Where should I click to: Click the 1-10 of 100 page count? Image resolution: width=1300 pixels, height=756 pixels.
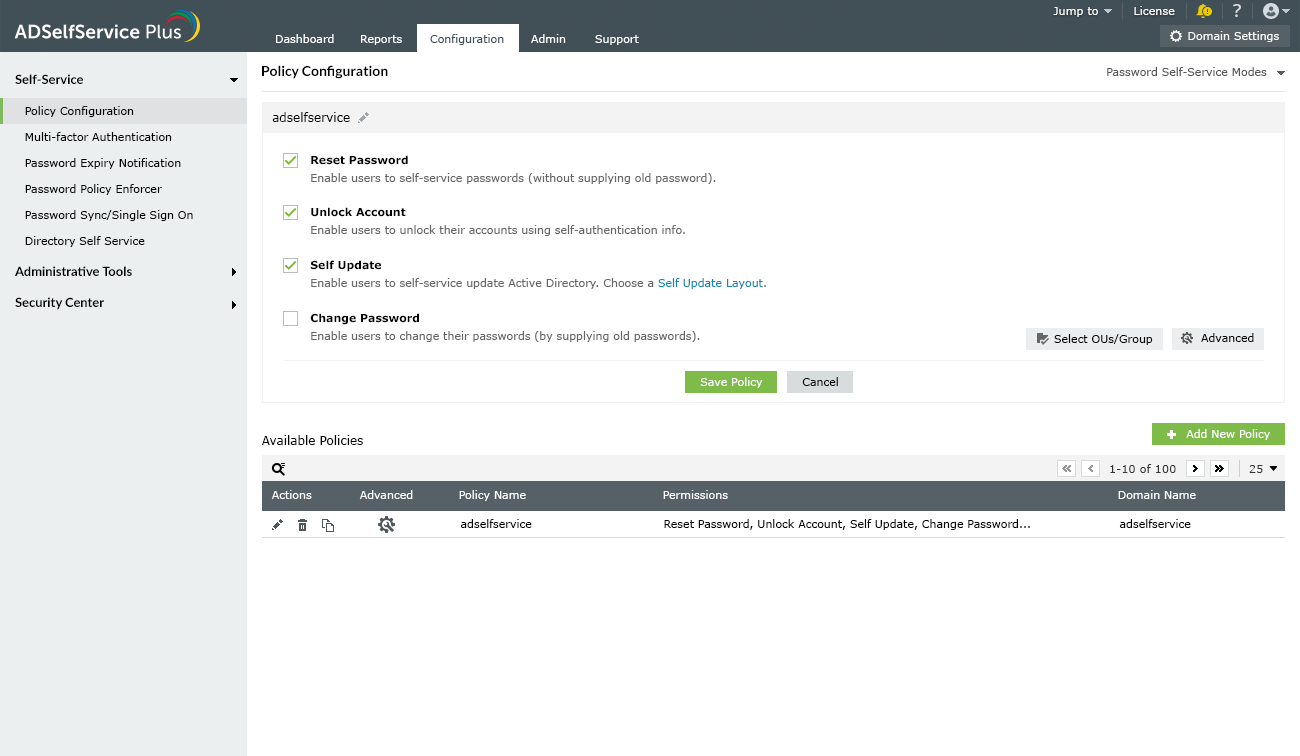click(x=1143, y=468)
